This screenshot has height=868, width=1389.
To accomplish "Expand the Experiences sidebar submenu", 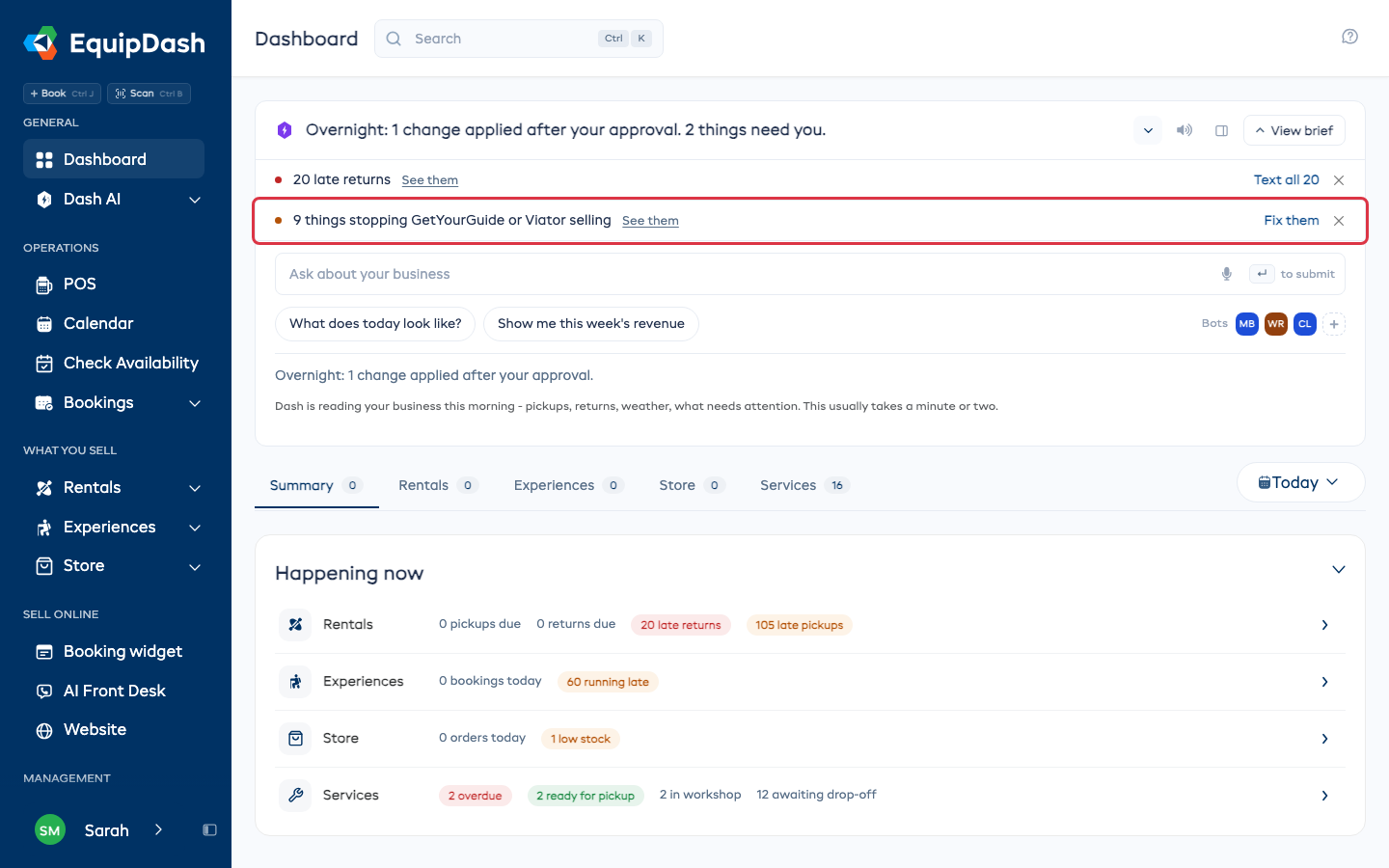I will (x=195, y=528).
